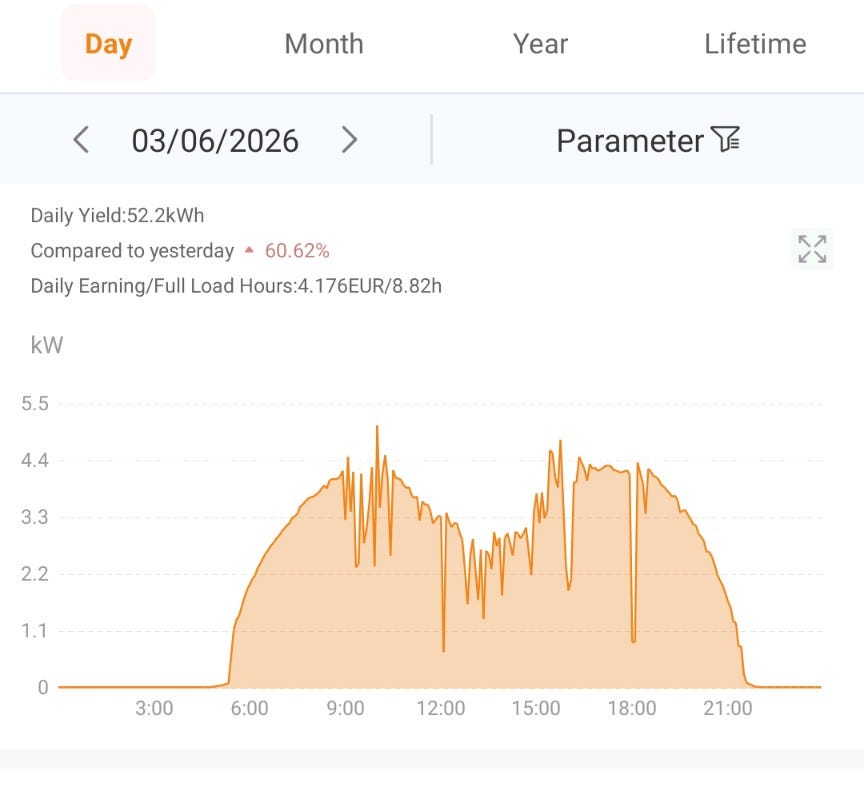
Task: Go to previous day arrow
Action: (x=82, y=139)
